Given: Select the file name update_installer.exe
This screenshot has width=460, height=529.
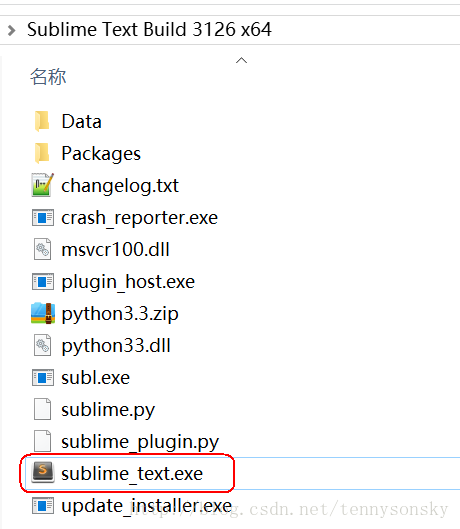Looking at the screenshot, I should coord(146,506).
